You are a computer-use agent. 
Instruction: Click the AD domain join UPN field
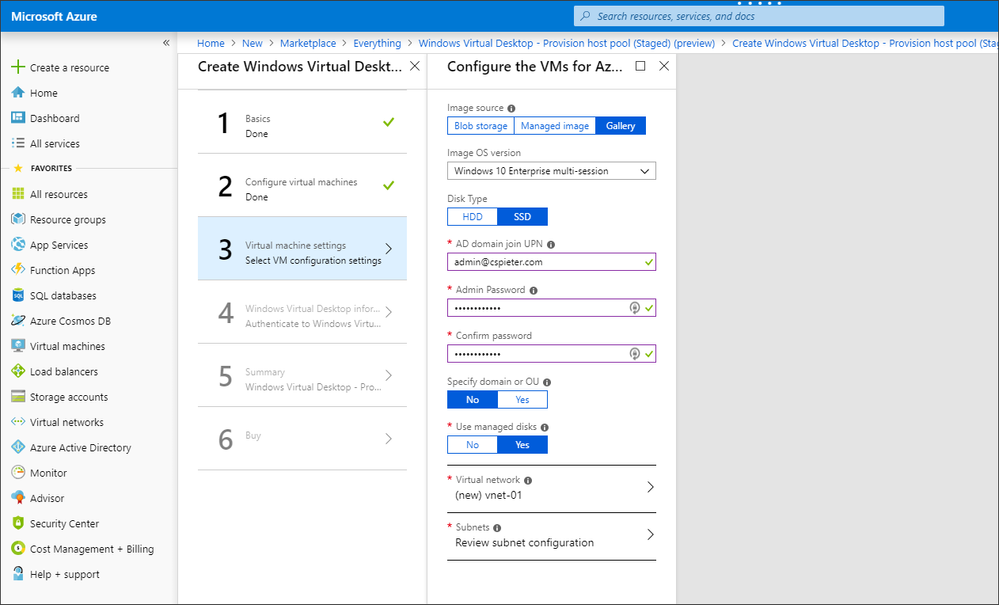pos(551,262)
